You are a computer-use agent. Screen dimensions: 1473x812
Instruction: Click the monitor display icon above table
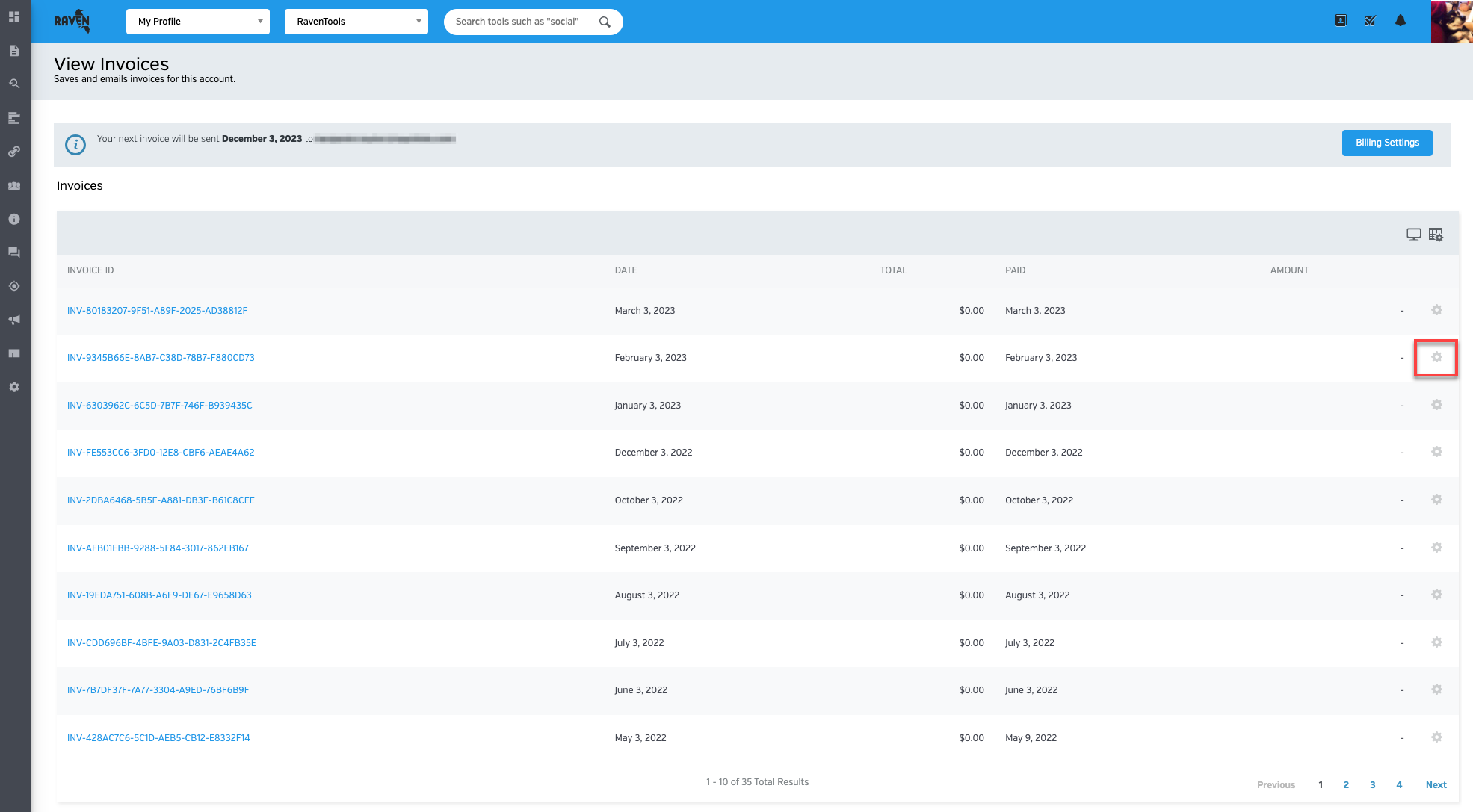coord(1413,235)
